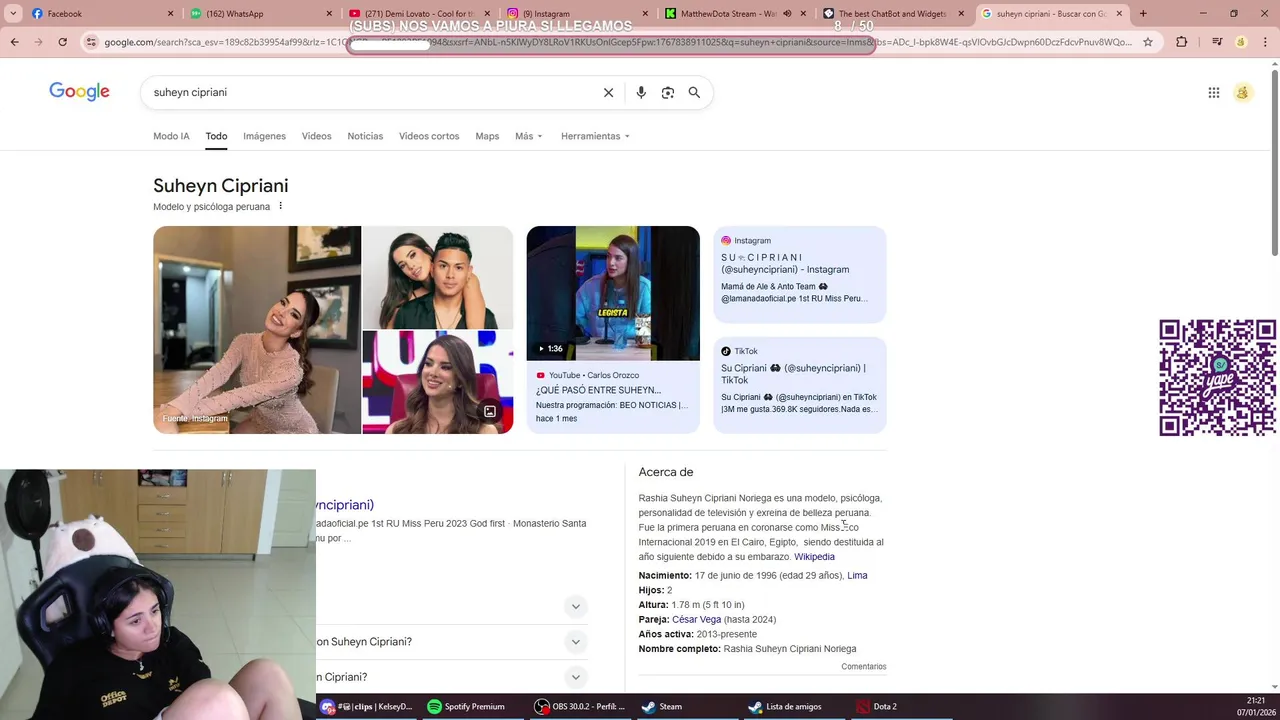The width and height of the screenshot is (1280, 720).
Task: Play the Carlos Orozco YouTube video
Action: [x=613, y=293]
